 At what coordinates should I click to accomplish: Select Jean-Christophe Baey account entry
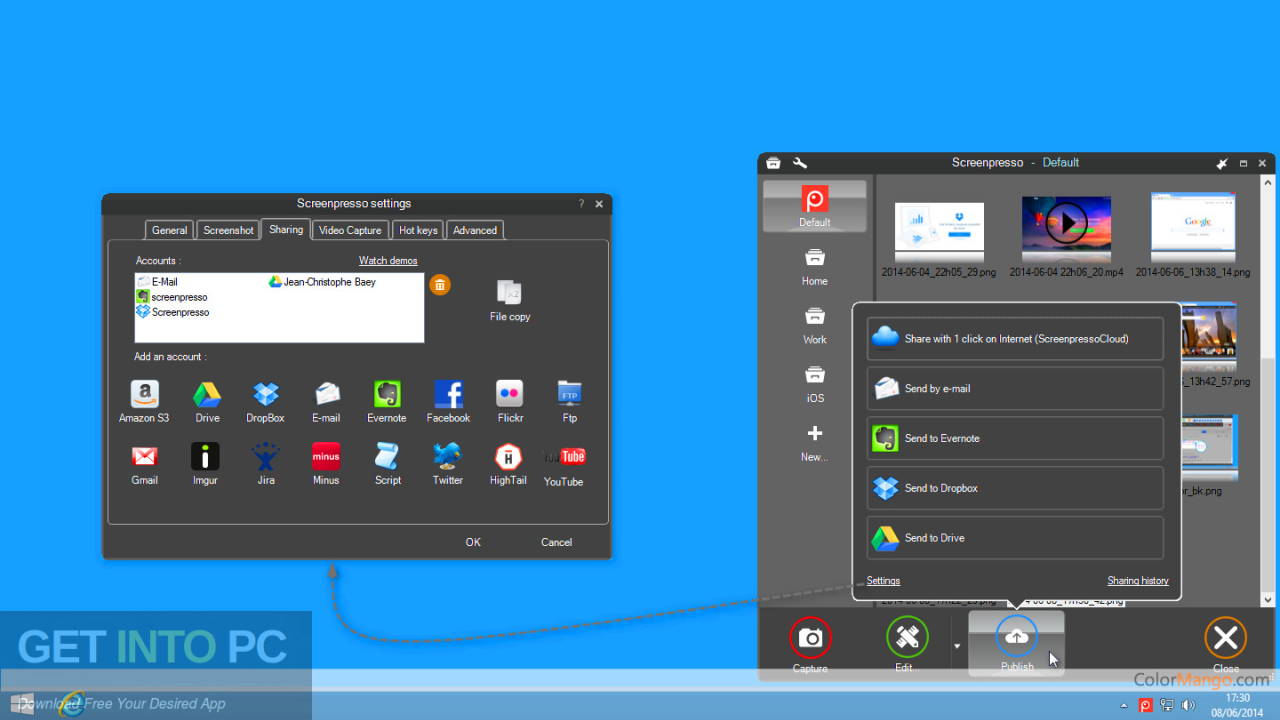[323, 282]
